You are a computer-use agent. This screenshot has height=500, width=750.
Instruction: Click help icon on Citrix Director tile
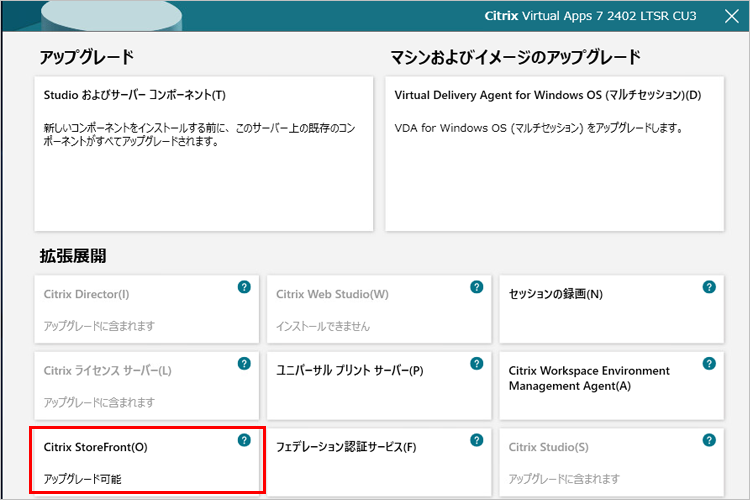point(244,287)
